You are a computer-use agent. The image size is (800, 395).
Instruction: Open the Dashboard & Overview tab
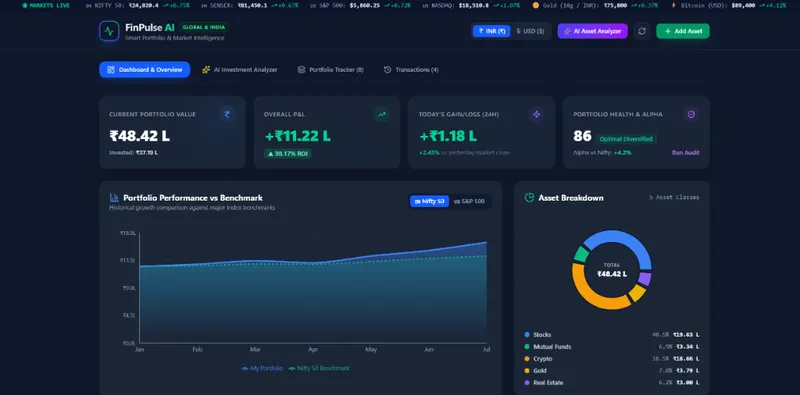tap(144, 70)
